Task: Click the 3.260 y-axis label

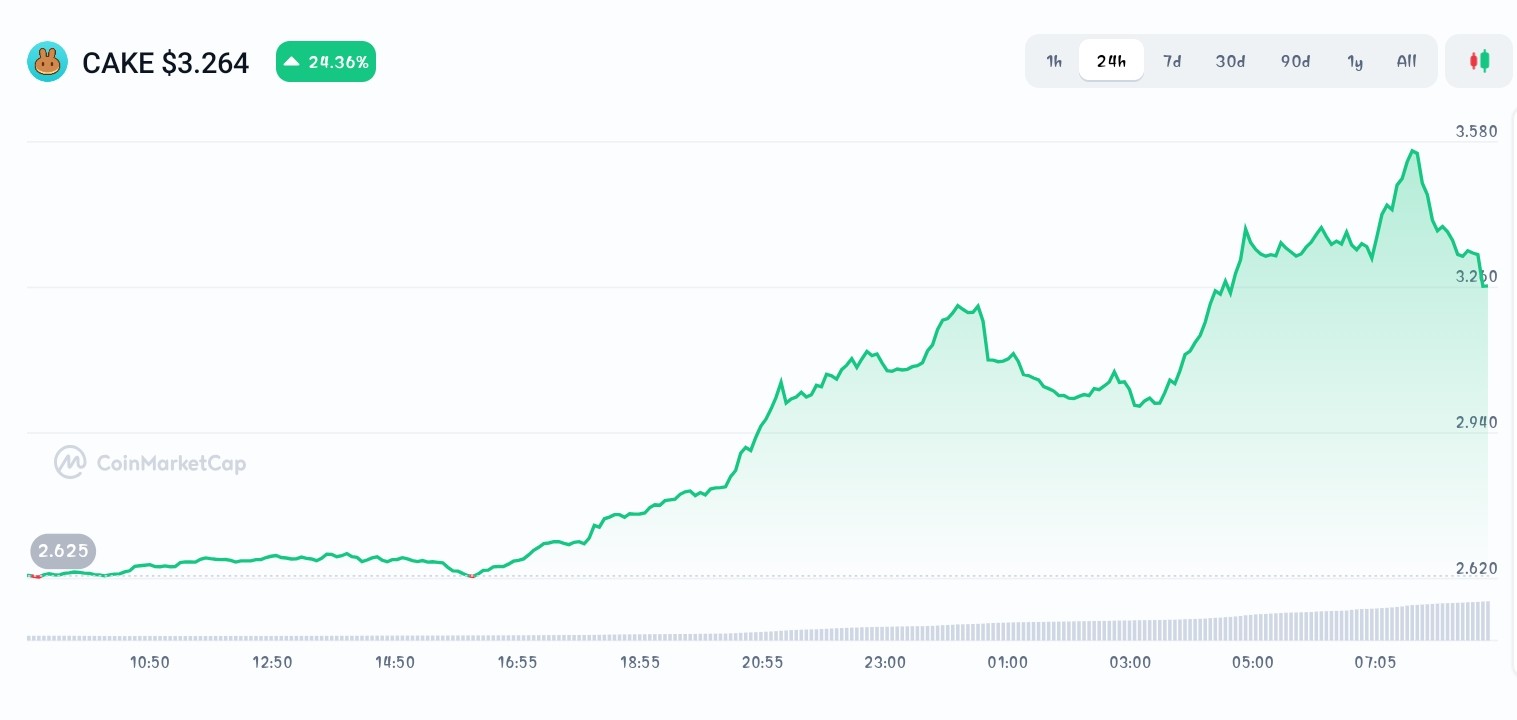Action: coord(1476,276)
